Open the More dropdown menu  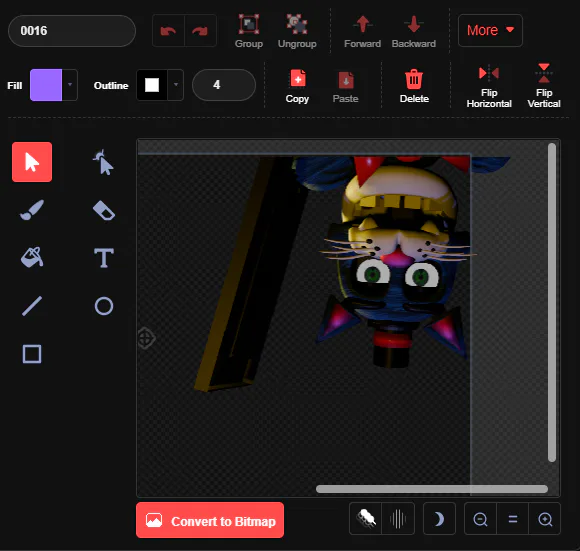click(x=490, y=30)
